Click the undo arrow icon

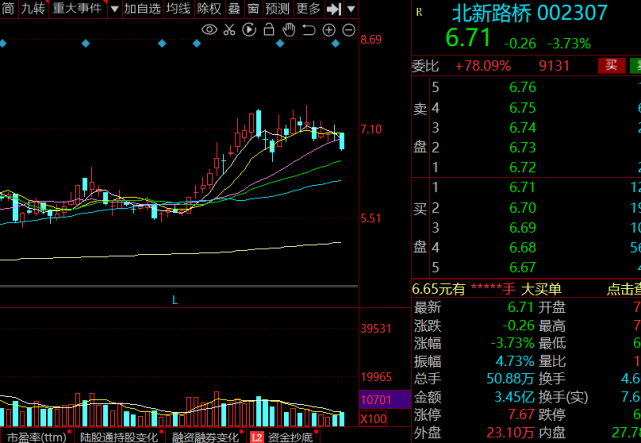coord(309,30)
